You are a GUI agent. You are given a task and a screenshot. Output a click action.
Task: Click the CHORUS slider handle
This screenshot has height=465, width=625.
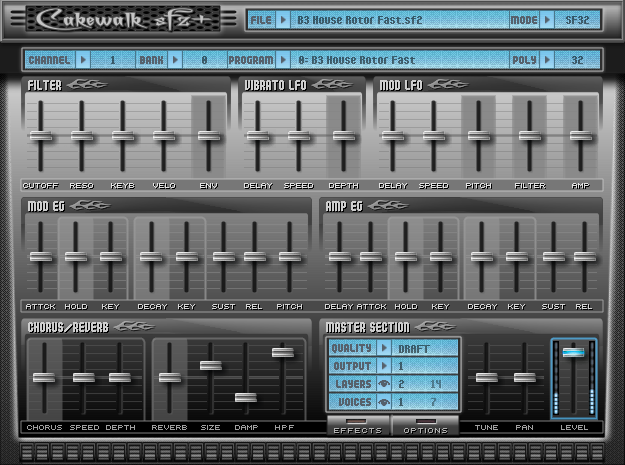(44, 378)
